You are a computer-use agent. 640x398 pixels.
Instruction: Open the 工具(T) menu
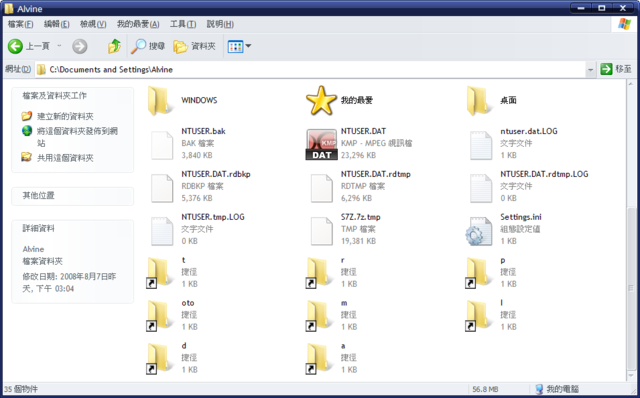pyautogui.click(x=183, y=24)
